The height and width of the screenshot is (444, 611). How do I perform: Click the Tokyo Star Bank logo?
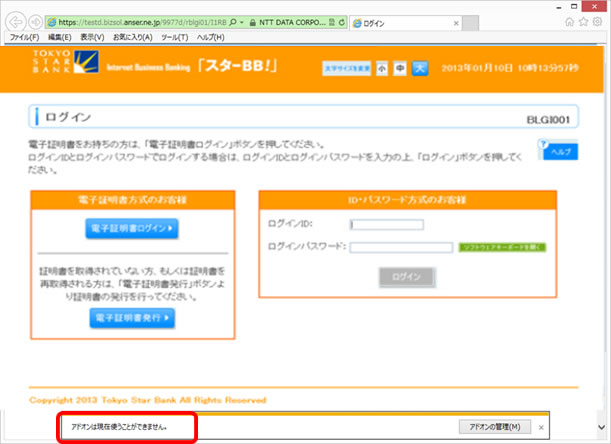[65, 62]
